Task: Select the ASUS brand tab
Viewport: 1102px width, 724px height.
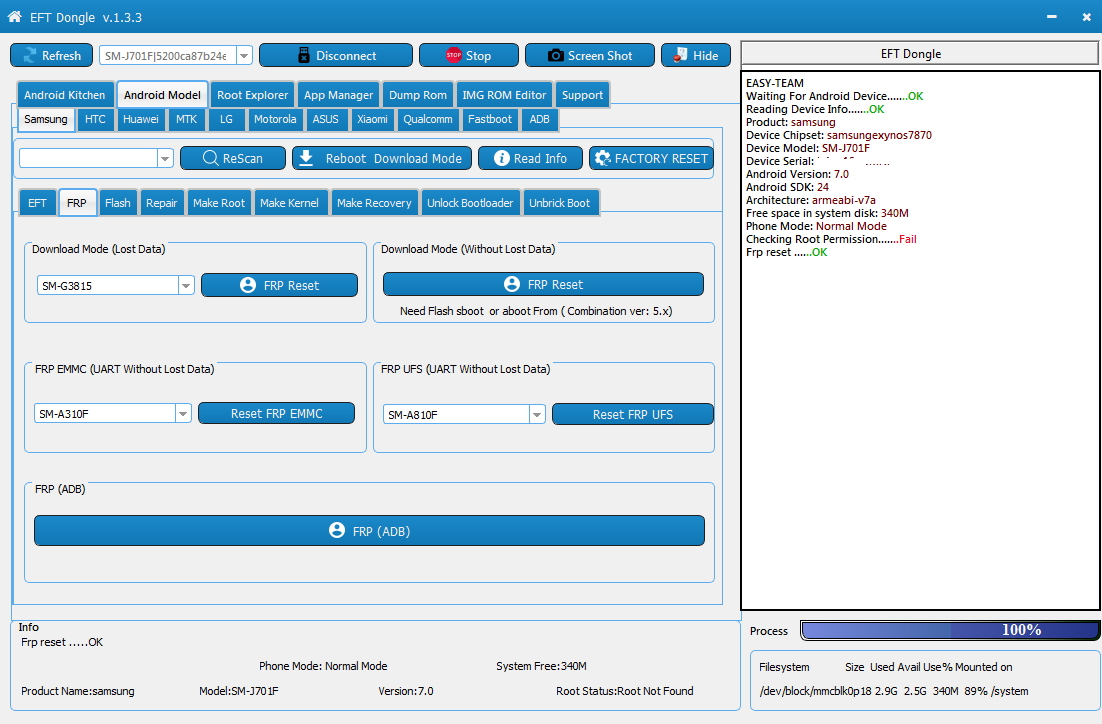Action: pos(325,119)
